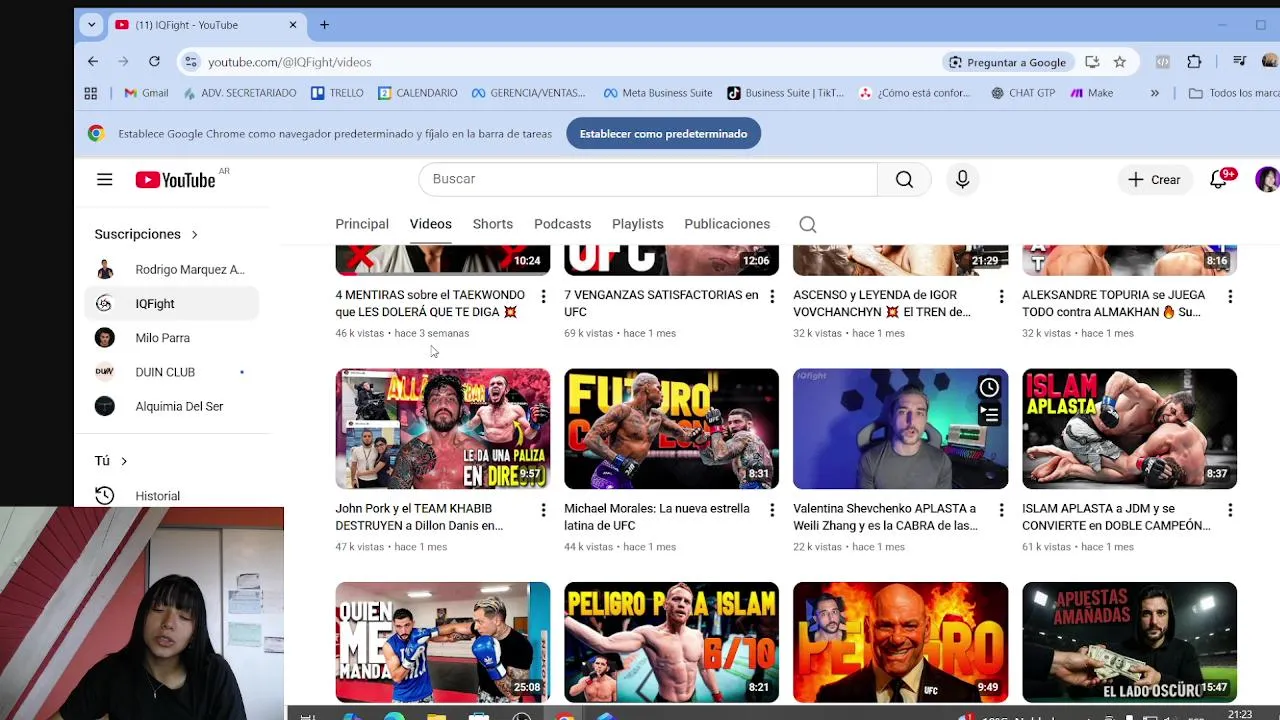This screenshot has width=1280, height=720.
Task: Click the address bar URL youtube.com/@IQFight/videos
Action: pos(289,62)
